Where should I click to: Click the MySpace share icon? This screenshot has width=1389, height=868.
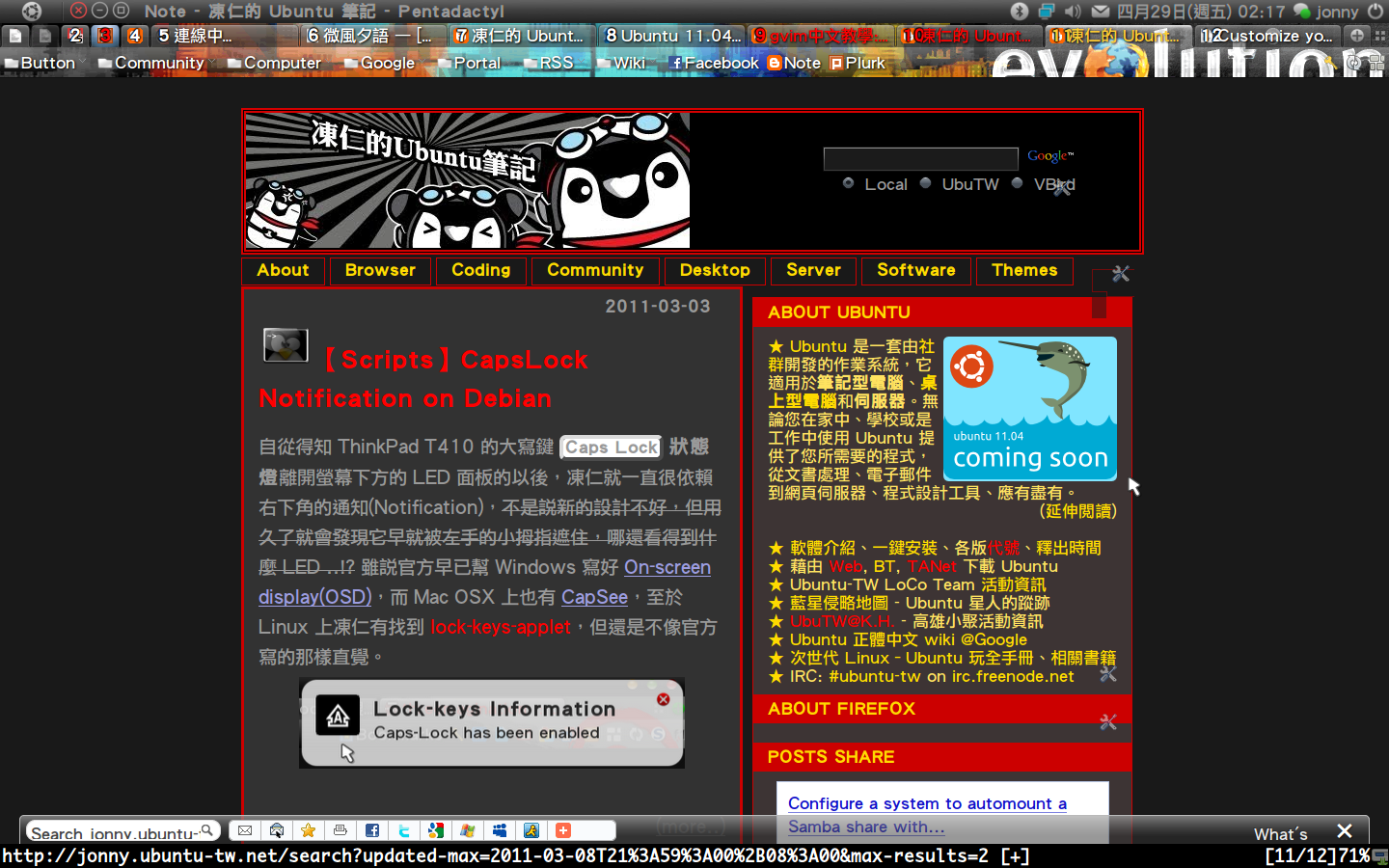pyautogui.click(x=500, y=830)
